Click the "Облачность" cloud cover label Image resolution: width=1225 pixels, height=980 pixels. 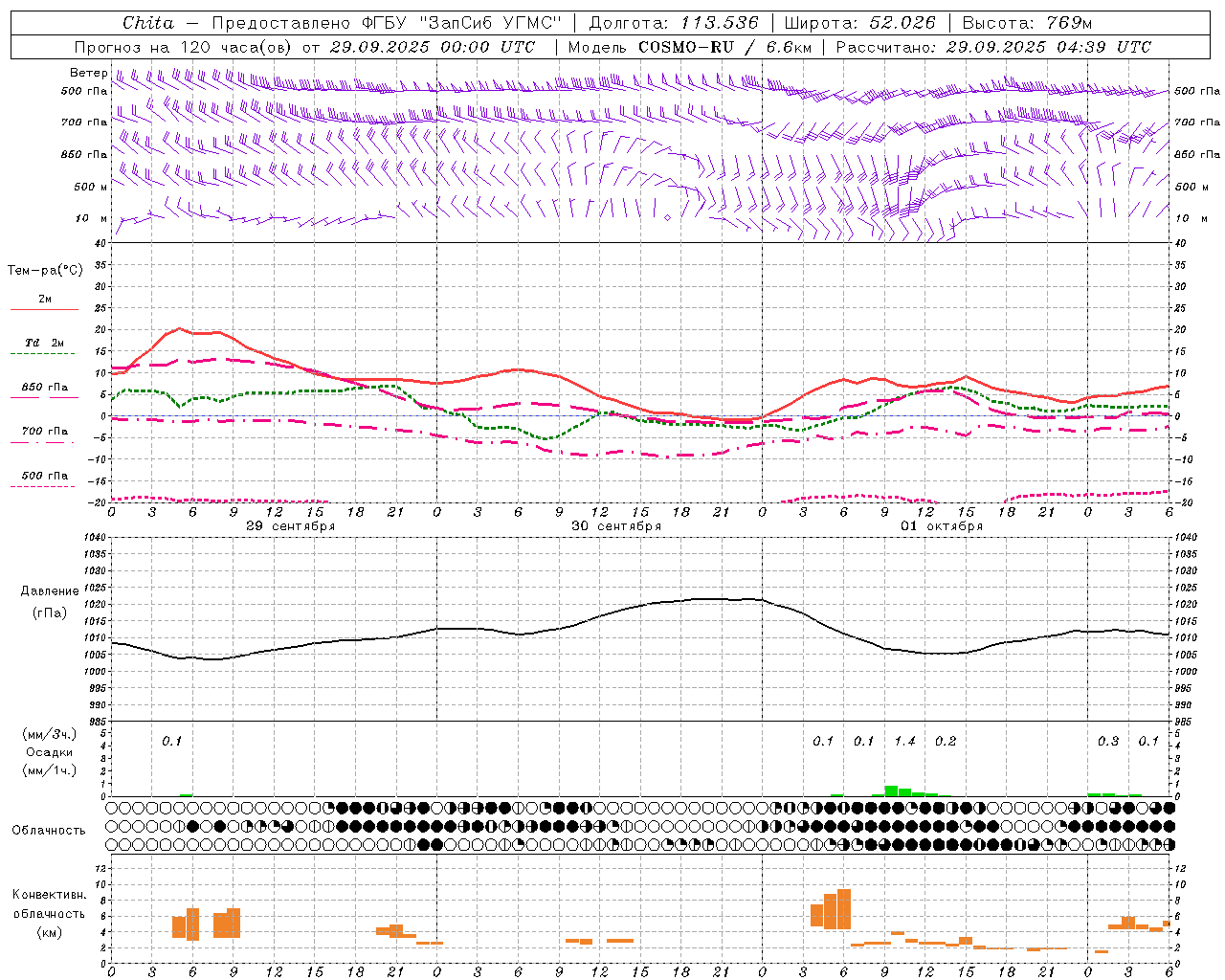coord(49,830)
